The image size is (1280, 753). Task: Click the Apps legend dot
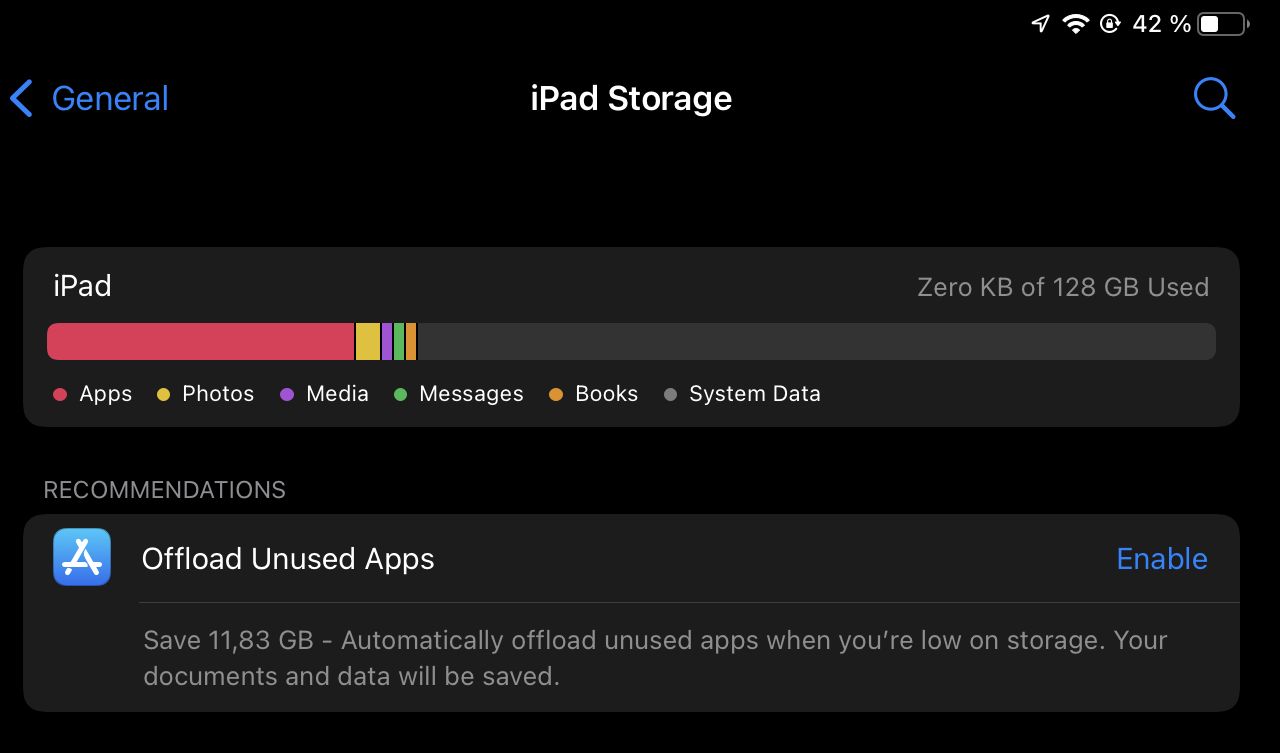(60, 394)
